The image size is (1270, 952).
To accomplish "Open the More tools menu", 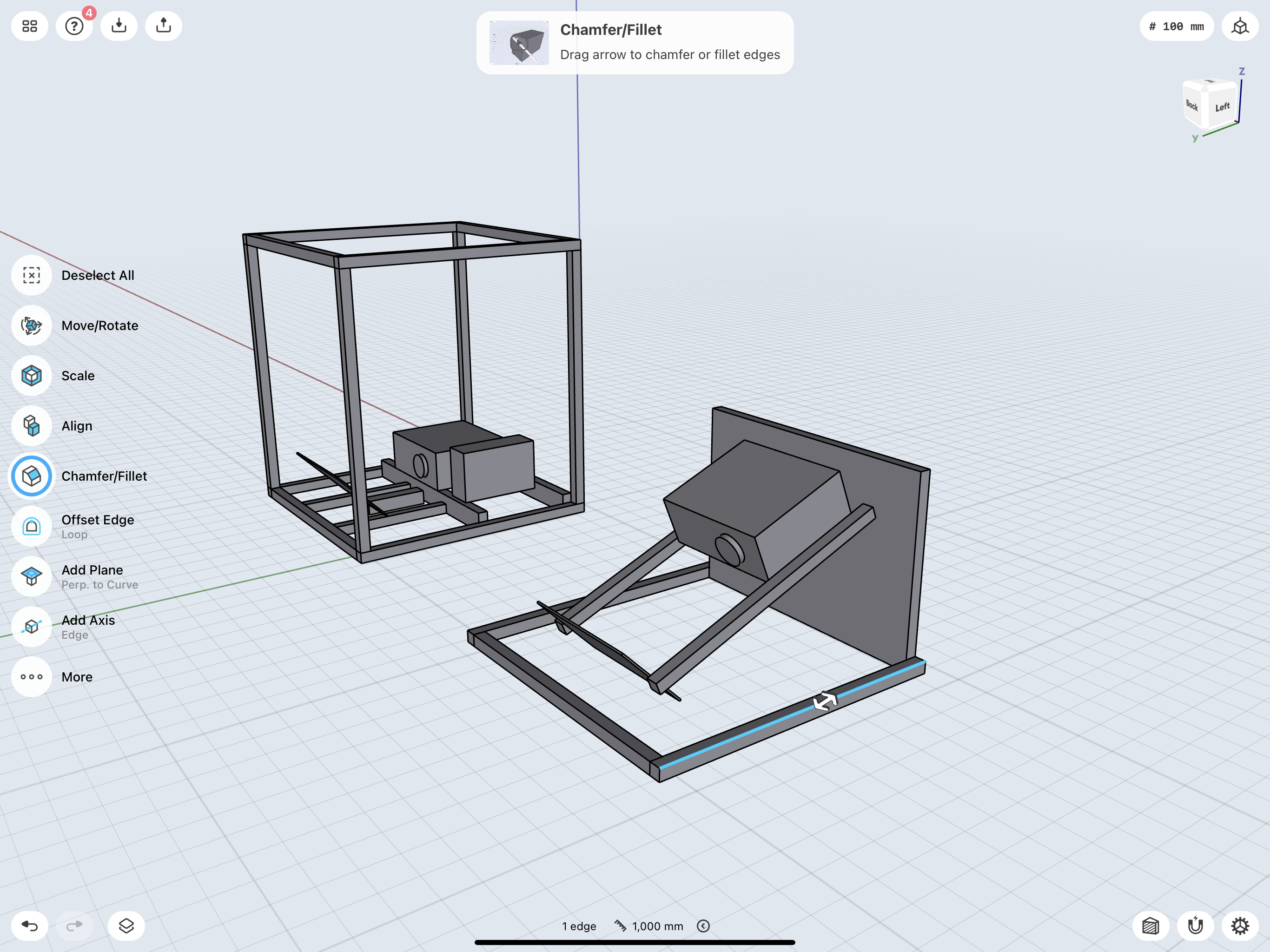I will click(x=32, y=676).
